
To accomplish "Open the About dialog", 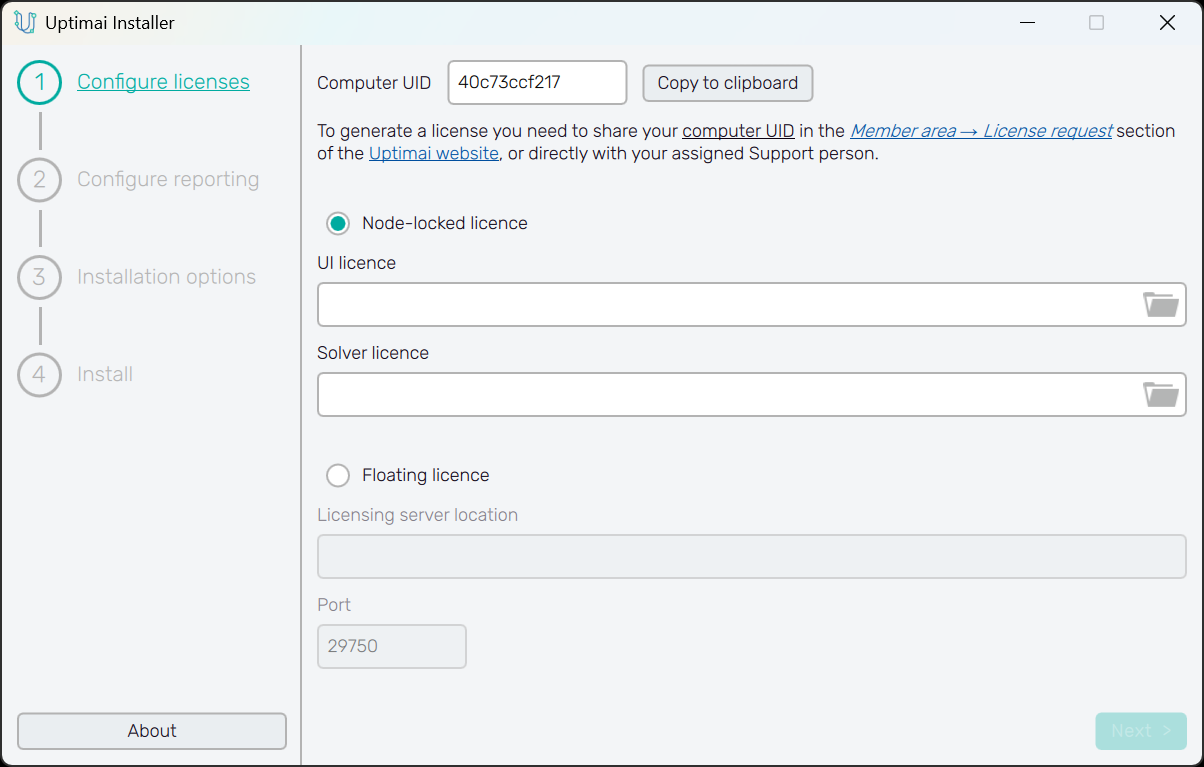I will tap(152, 731).
